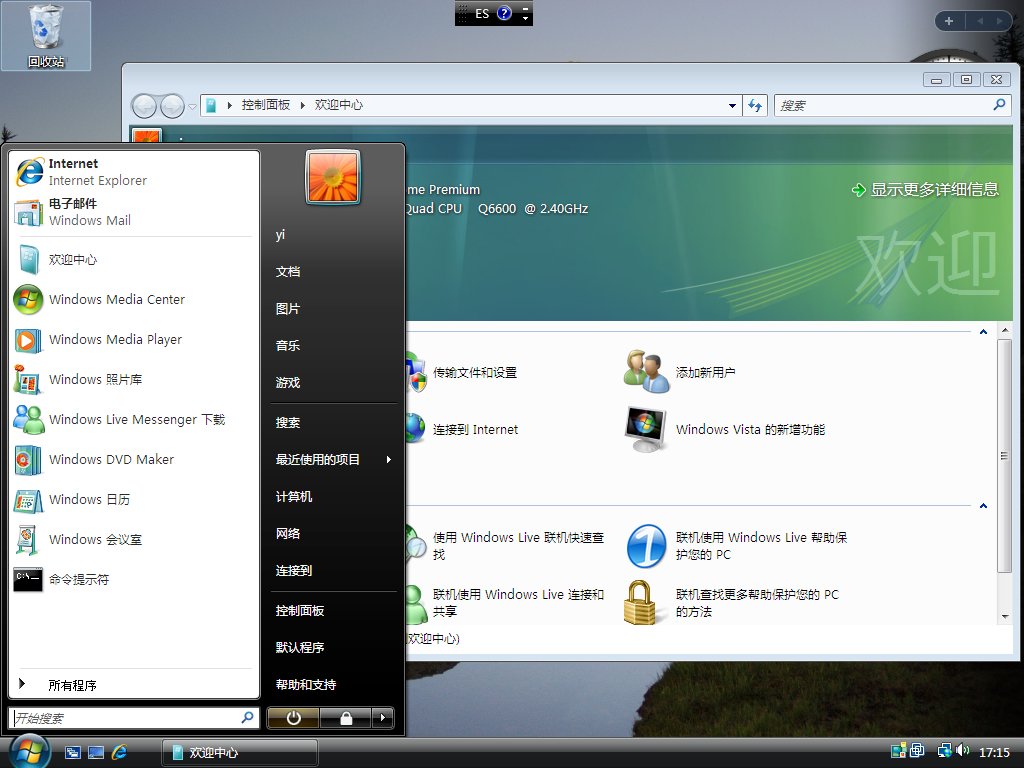Open Windows Media Player
Viewport: 1024px width, 768px height.
pos(115,339)
